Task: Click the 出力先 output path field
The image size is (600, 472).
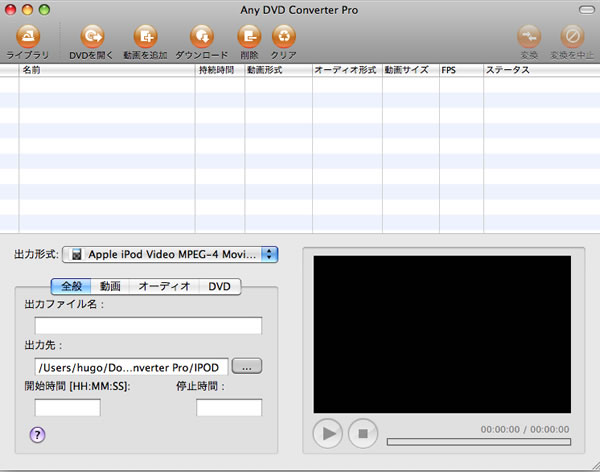Action: [x=132, y=367]
